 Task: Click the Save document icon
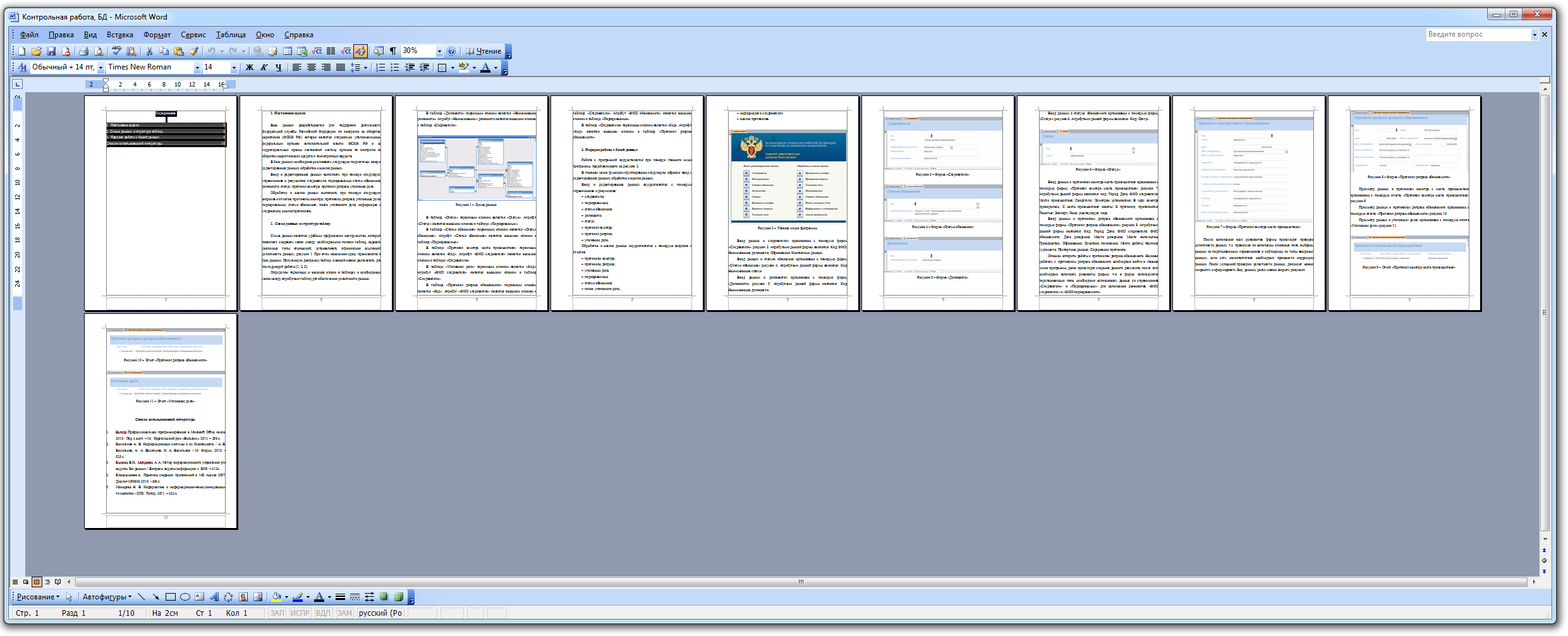(x=51, y=51)
